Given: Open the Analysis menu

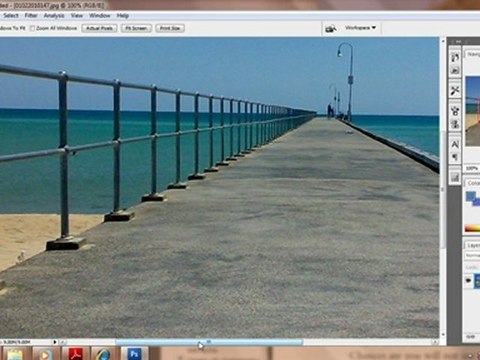Looking at the screenshot, I should click(54, 15).
